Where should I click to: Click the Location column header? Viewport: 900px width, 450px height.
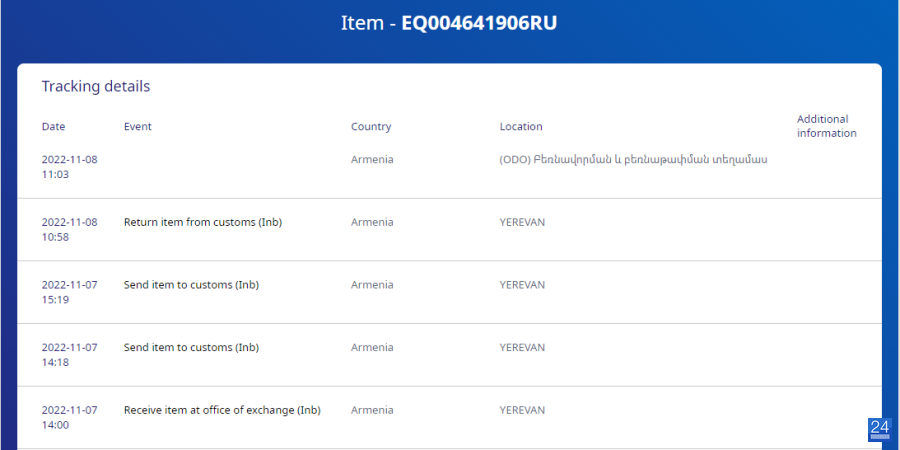pos(521,126)
